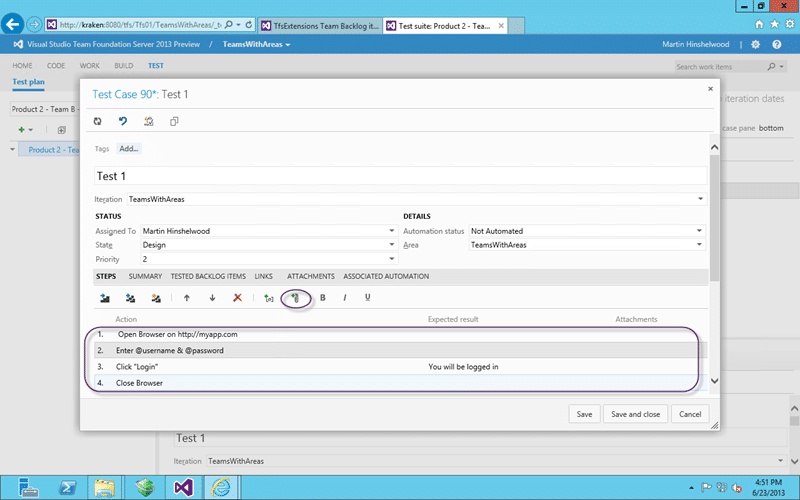Click the Insert step icon
The image size is (800, 500).
tap(105, 298)
